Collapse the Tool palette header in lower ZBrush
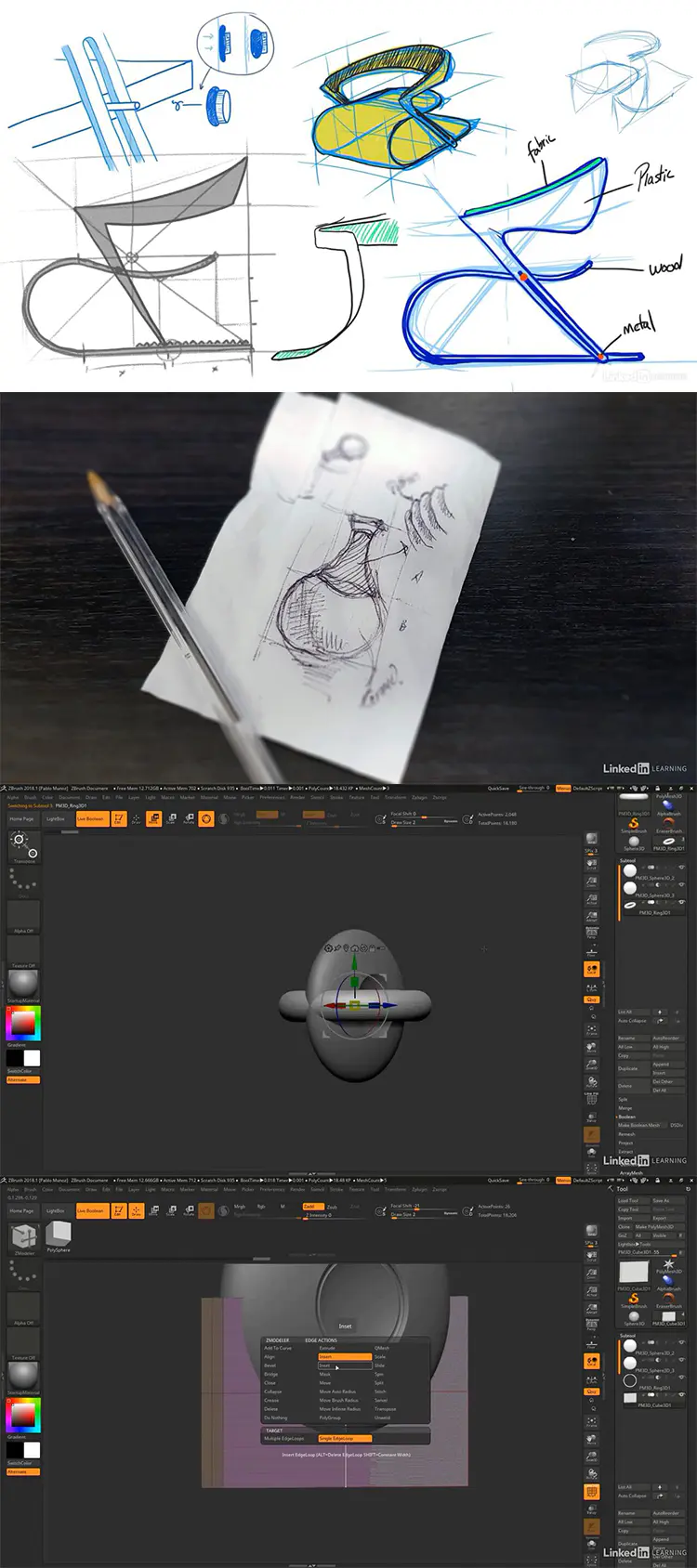The image size is (697, 1568). pyautogui.click(x=623, y=1189)
